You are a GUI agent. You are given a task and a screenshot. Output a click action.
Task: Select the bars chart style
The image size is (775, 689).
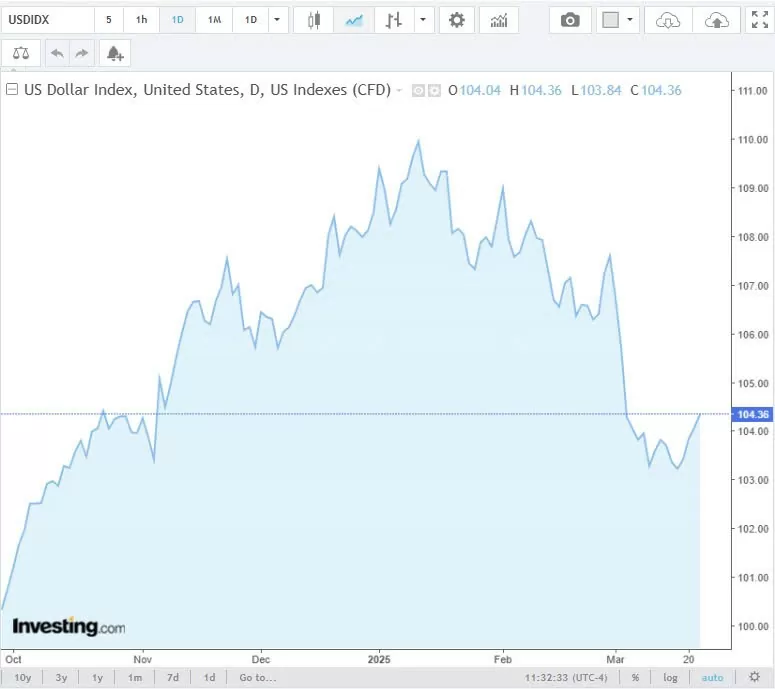pyautogui.click(x=394, y=20)
